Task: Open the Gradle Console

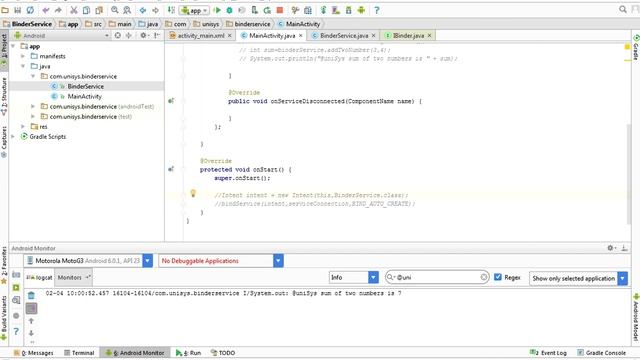Action: pyautogui.click(x=602, y=353)
